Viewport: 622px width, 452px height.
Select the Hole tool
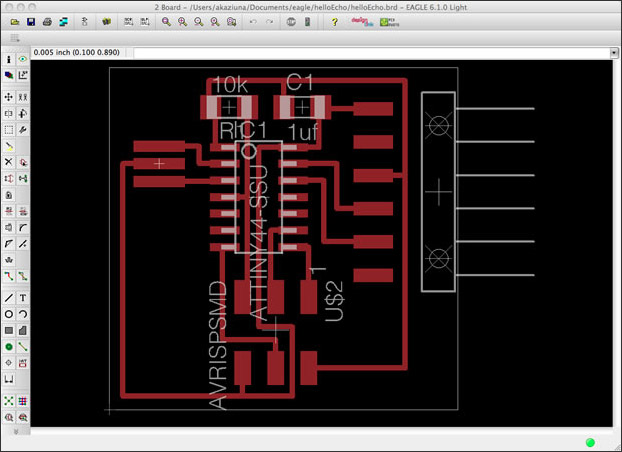(9, 363)
